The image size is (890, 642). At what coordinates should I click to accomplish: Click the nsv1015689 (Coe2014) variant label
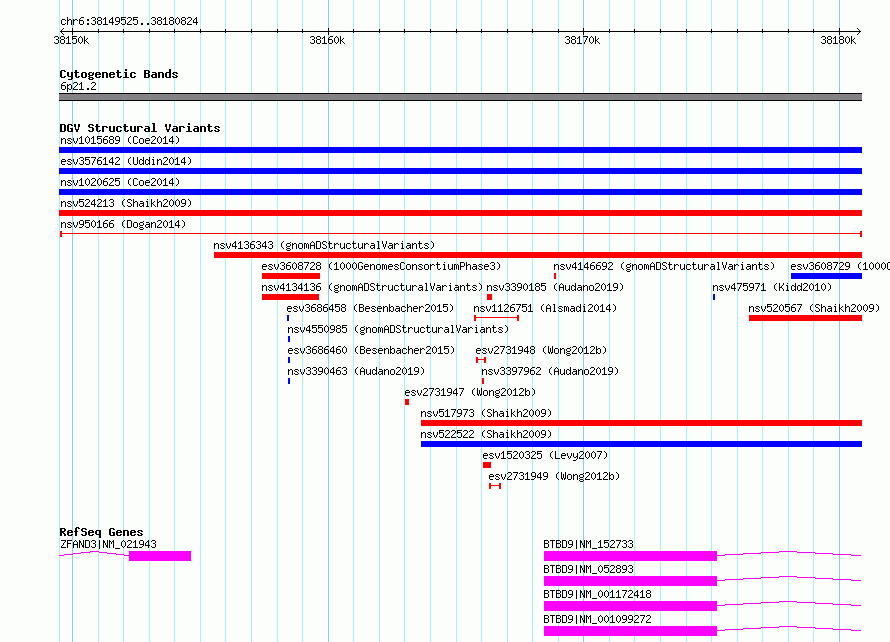pos(120,140)
